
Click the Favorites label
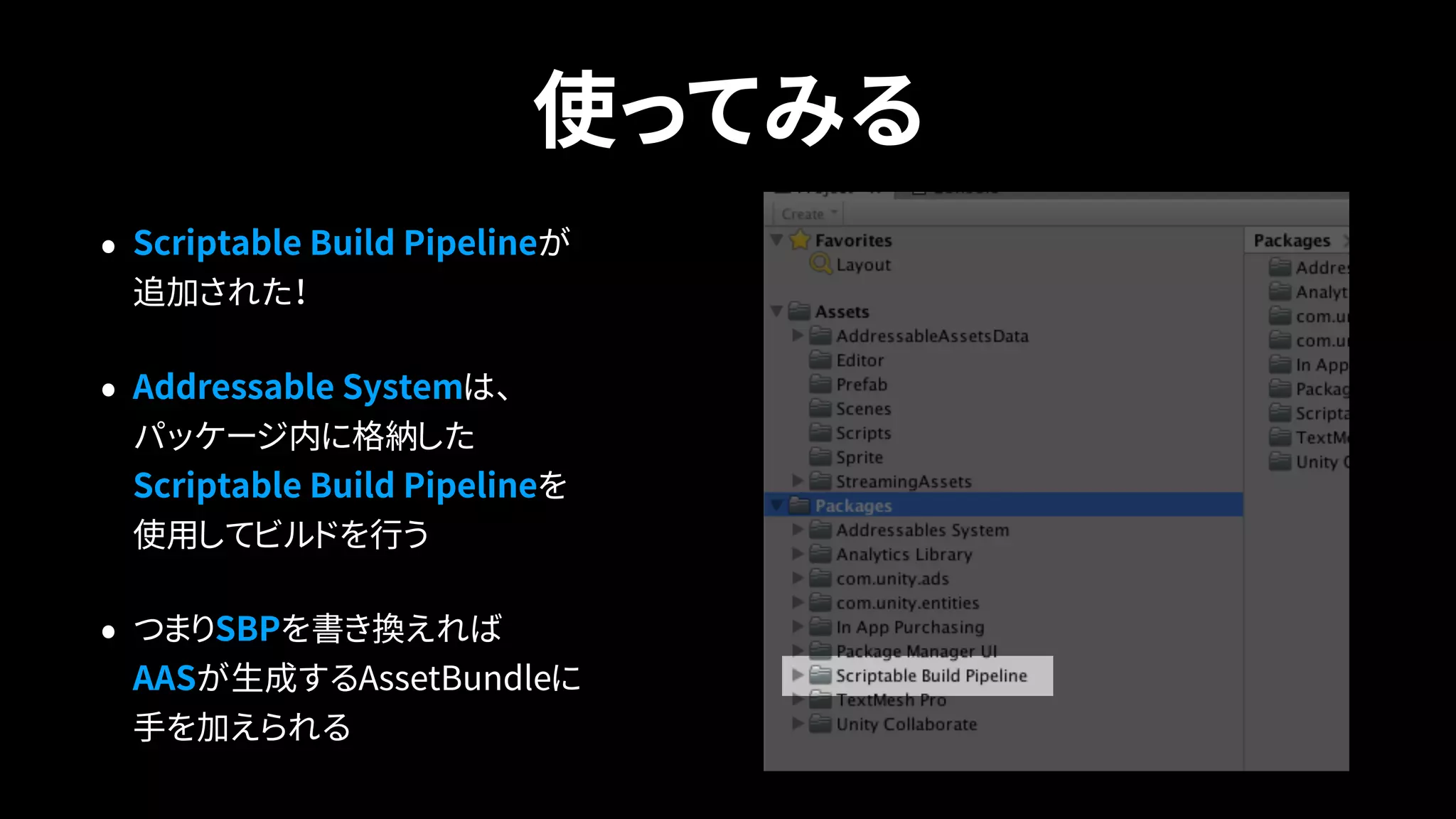[x=853, y=240]
